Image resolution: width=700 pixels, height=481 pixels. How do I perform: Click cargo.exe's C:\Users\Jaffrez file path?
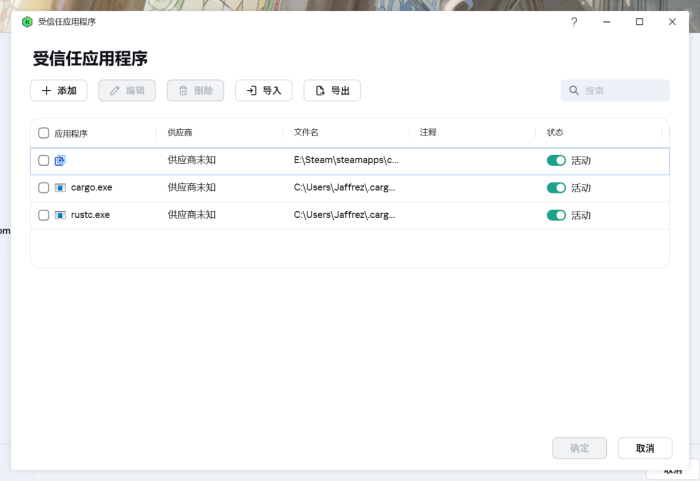[344, 188]
